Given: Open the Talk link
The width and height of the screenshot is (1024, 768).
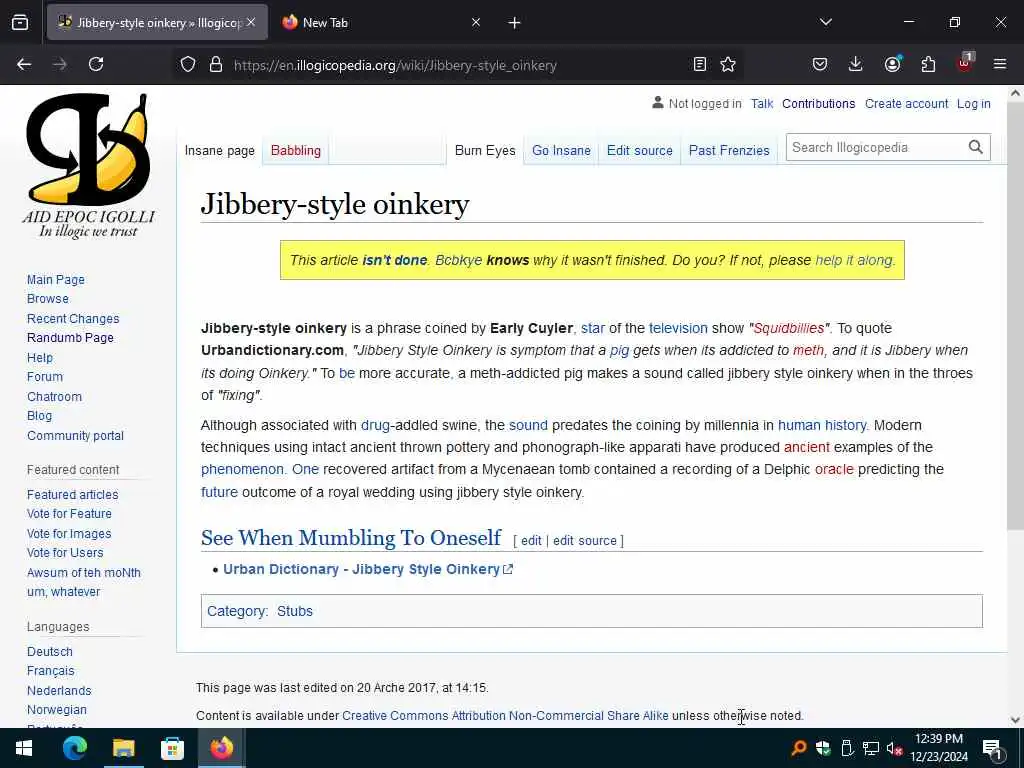Looking at the screenshot, I should (x=761, y=104).
